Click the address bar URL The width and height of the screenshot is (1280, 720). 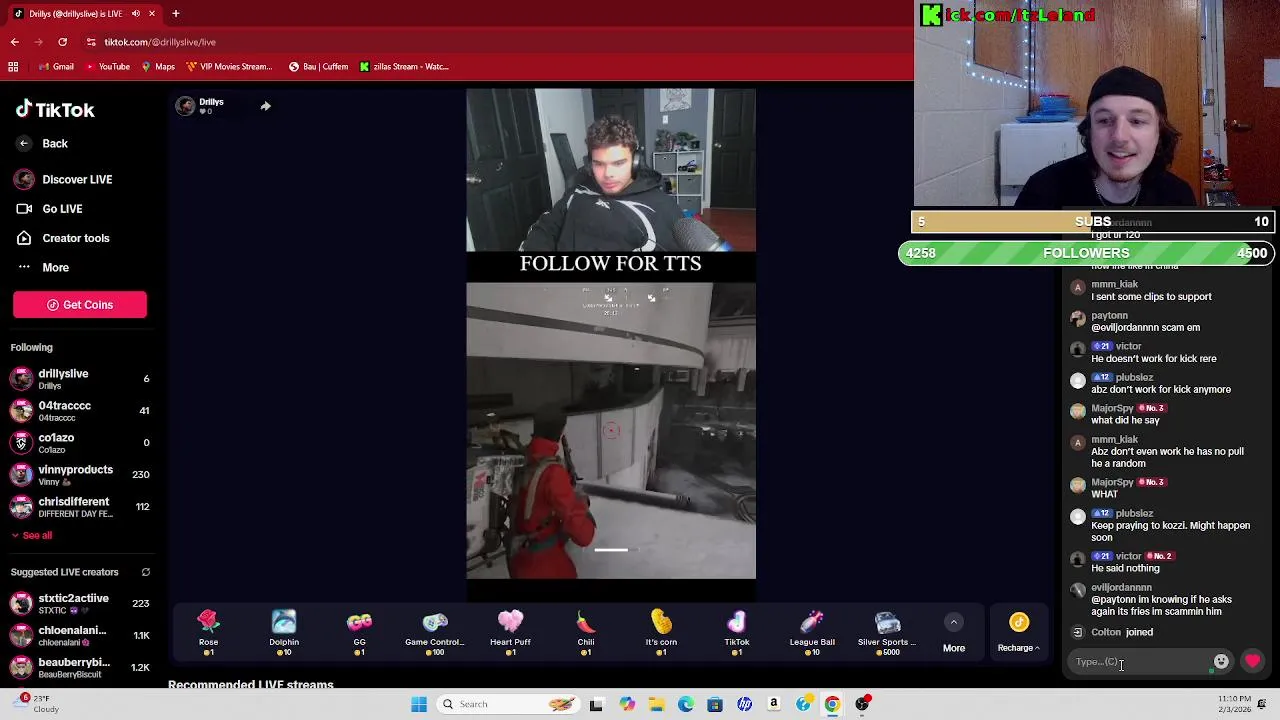coord(160,42)
